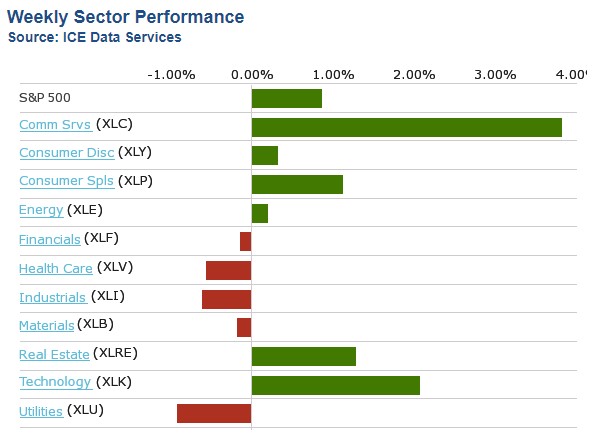Viewport: 600px width, 443px height.
Task: Click the green Consumer Spls bar
Action: coord(297,184)
